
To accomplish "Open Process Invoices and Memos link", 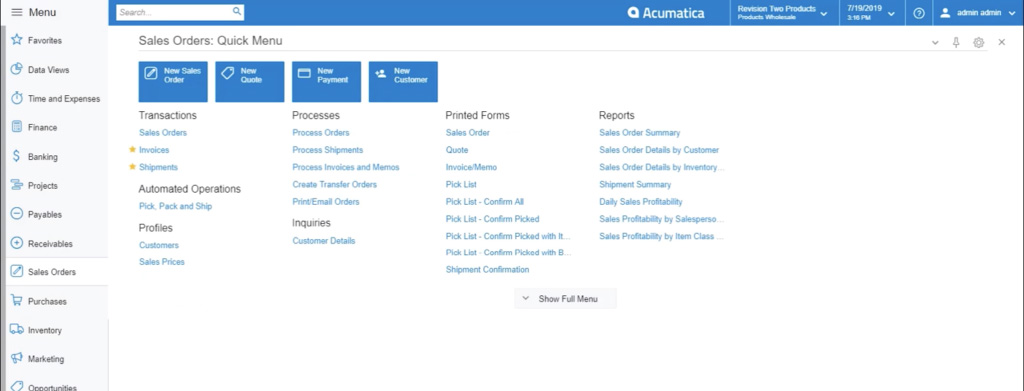I will 346,167.
